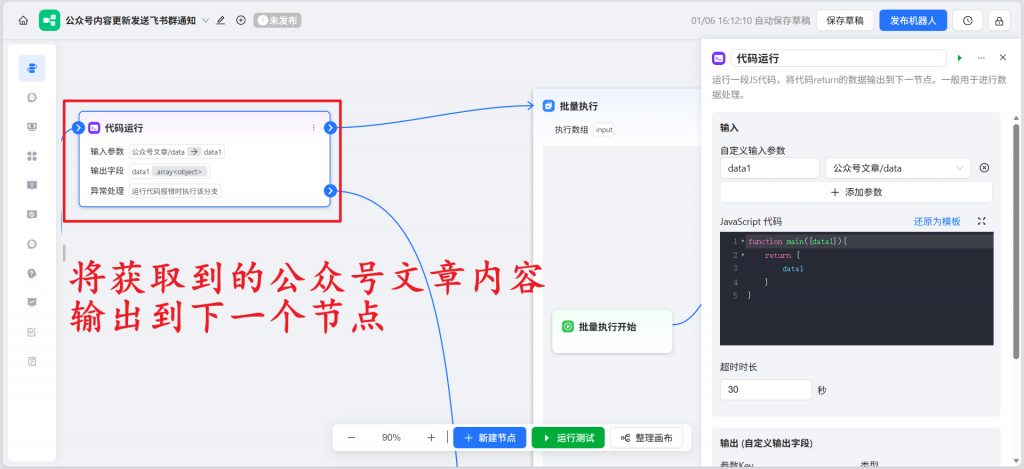Screen dimensions: 1024x469
Task: Click 整理画布 button
Action: coord(647,438)
